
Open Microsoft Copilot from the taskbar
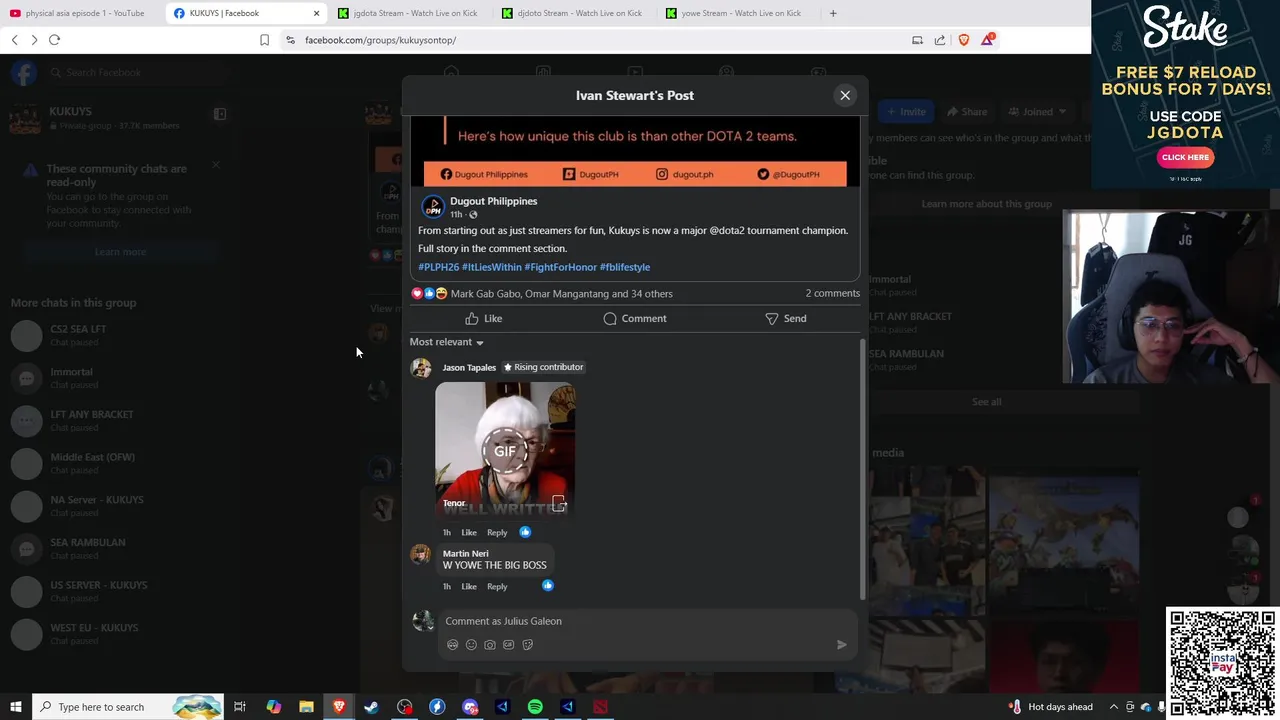point(273,707)
